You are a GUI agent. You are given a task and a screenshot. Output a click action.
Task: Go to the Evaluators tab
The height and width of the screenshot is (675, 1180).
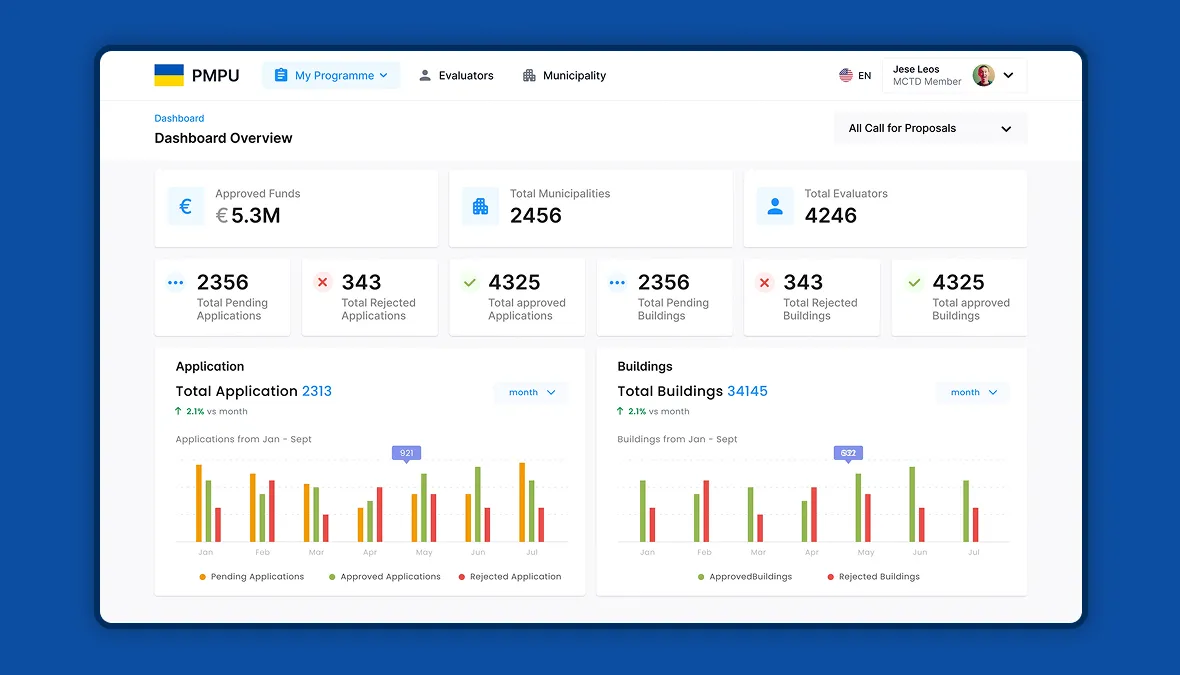coord(456,75)
